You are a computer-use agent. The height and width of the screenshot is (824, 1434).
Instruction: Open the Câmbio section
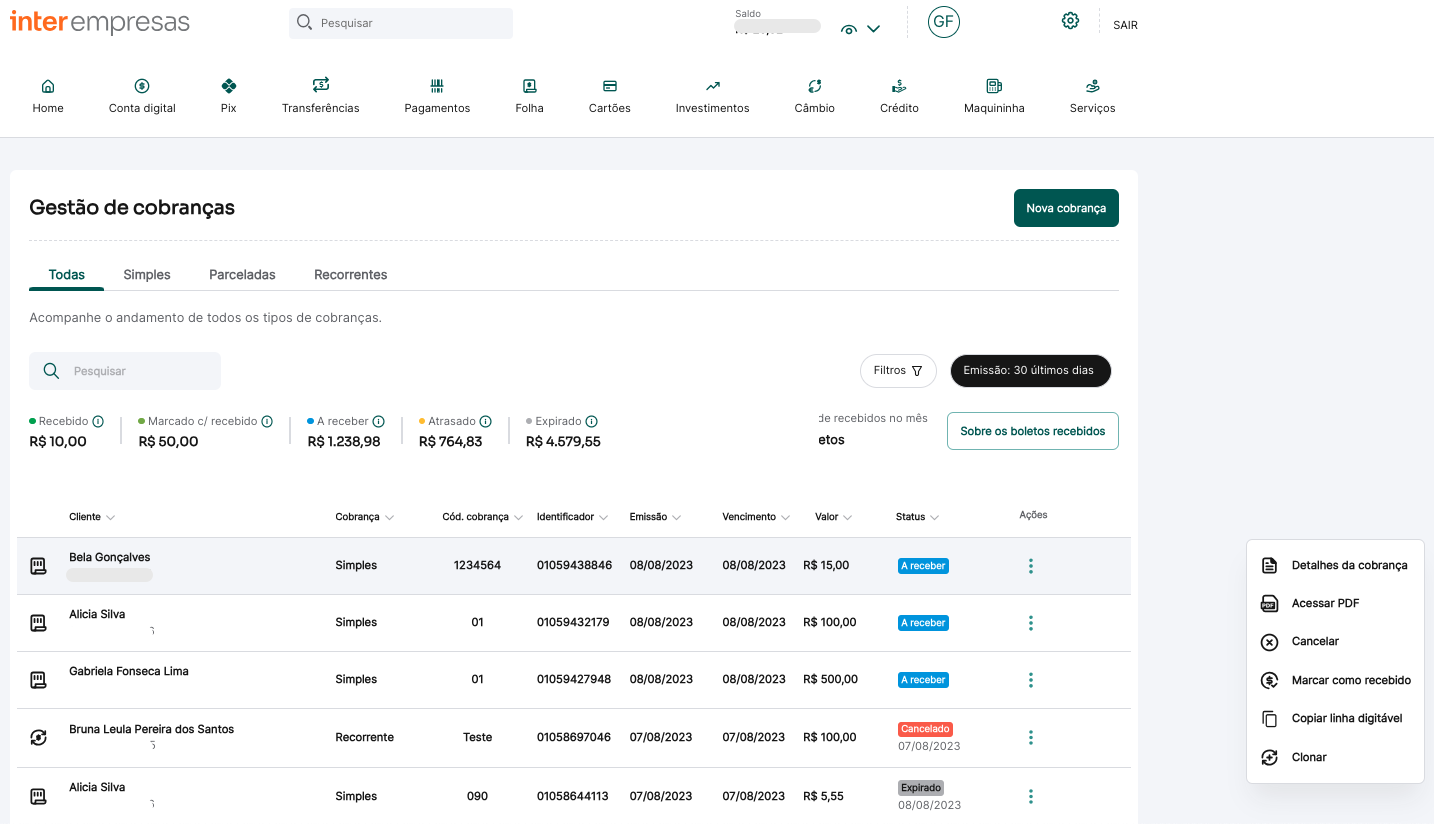[x=815, y=96]
